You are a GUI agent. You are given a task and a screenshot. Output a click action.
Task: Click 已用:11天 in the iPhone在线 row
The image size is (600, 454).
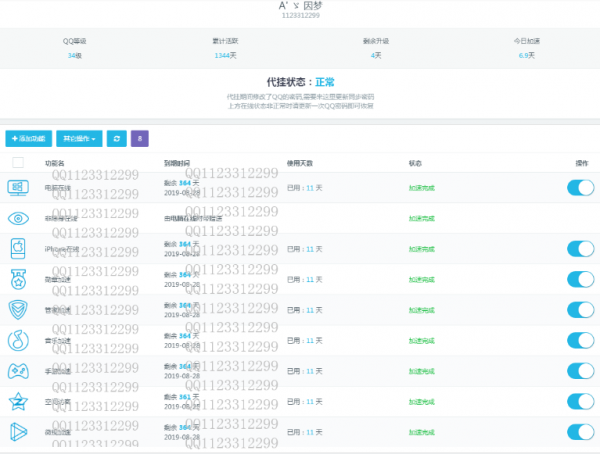(305, 249)
